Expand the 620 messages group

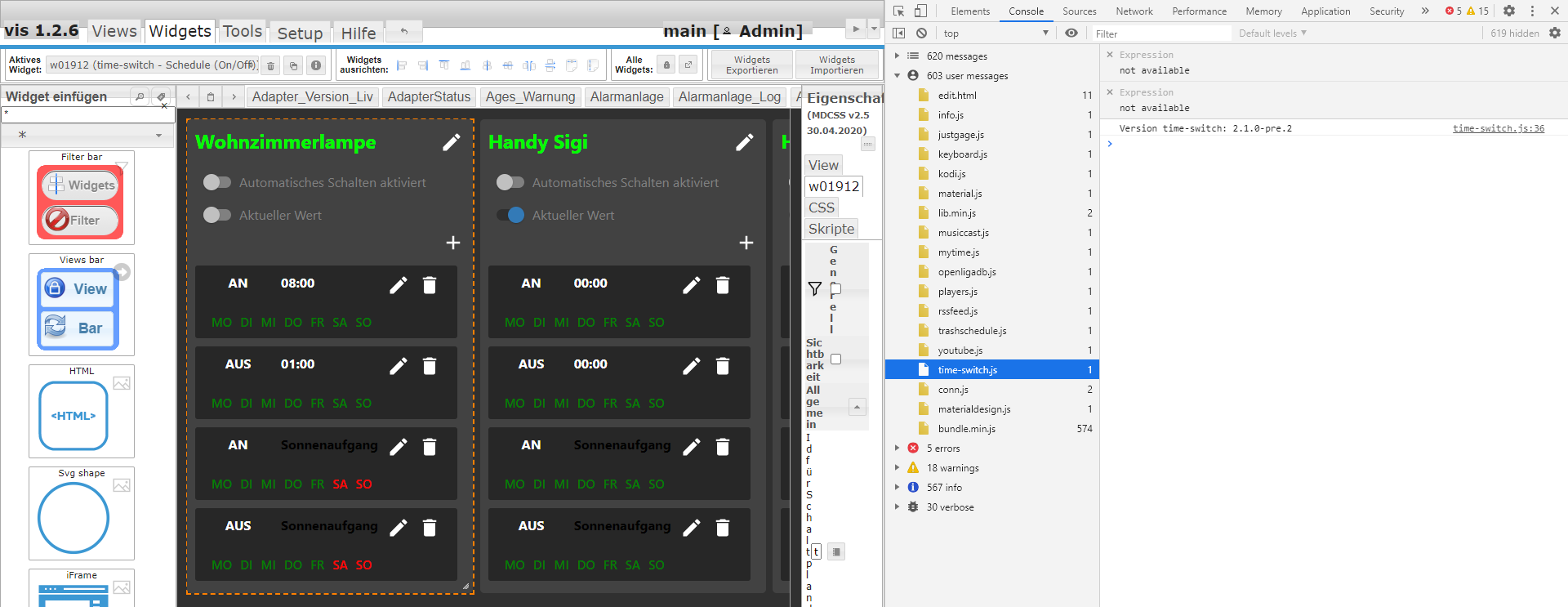(x=897, y=56)
